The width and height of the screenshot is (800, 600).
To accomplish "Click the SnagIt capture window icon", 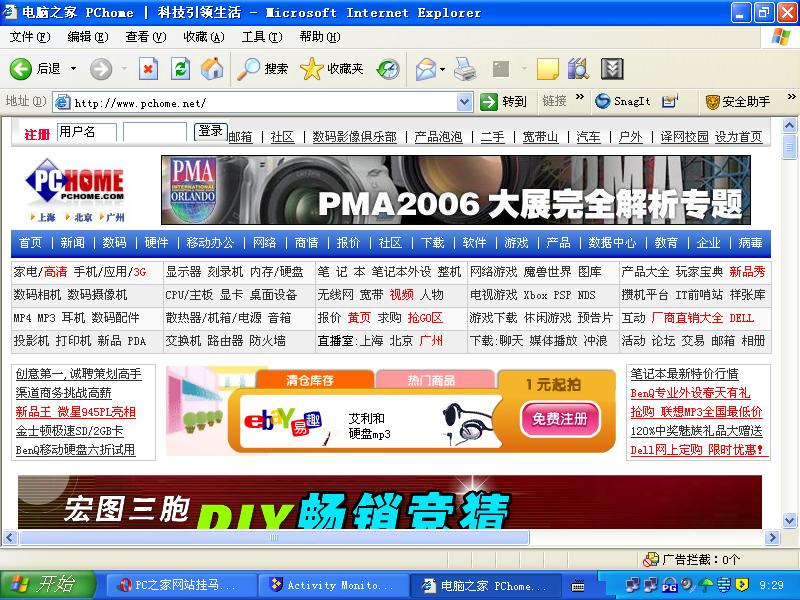I will click(669, 101).
